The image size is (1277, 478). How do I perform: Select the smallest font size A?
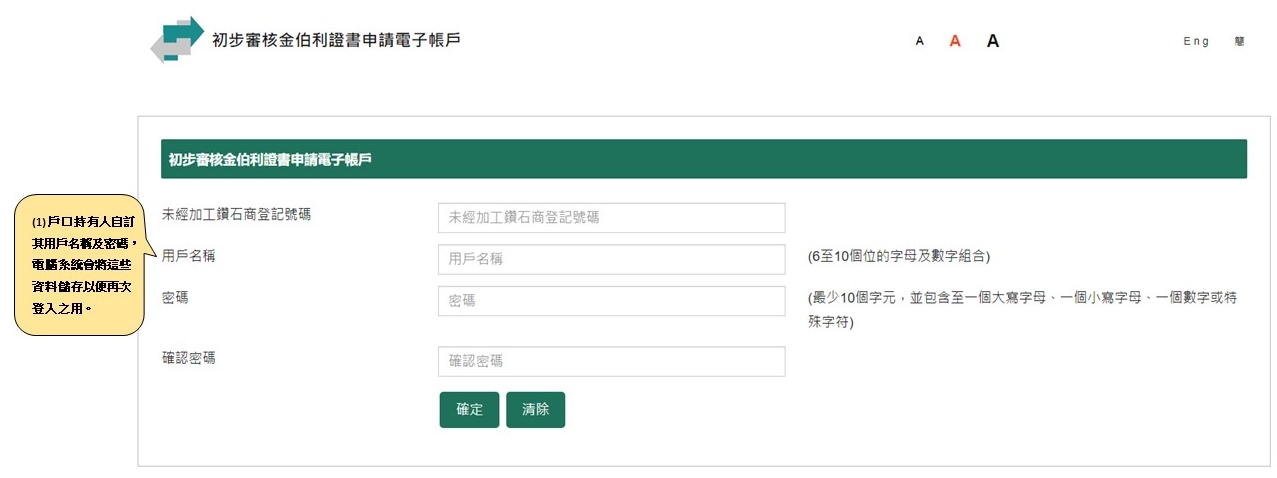pyautogui.click(x=919, y=41)
